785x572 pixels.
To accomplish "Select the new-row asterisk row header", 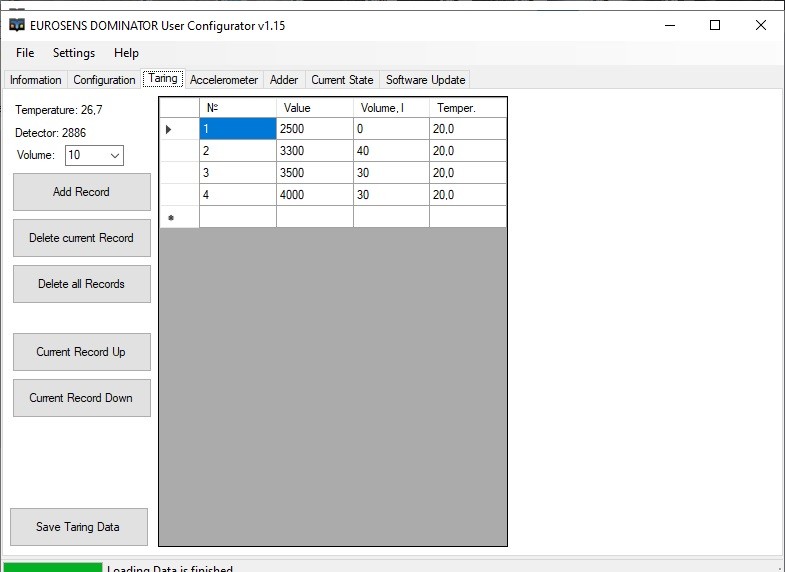I will click(180, 217).
